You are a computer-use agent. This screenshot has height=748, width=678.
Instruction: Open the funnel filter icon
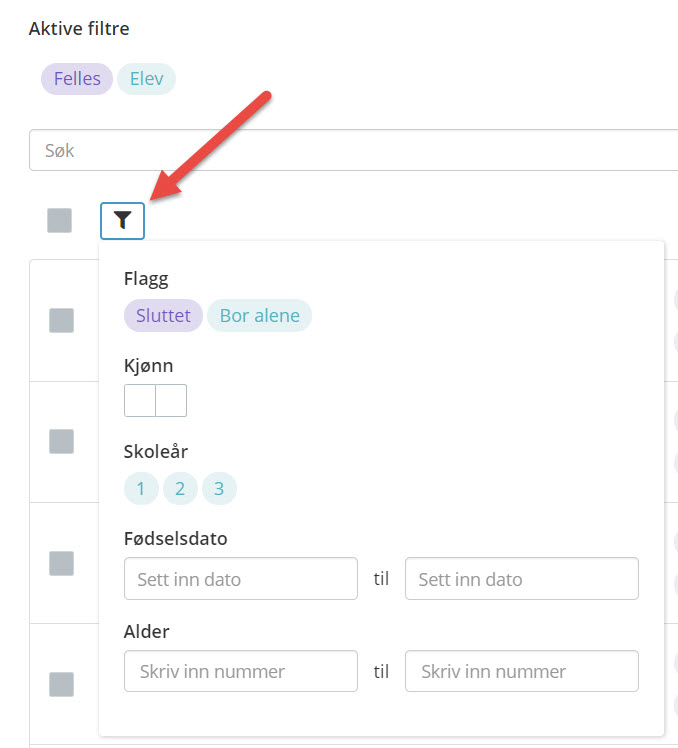(x=122, y=221)
